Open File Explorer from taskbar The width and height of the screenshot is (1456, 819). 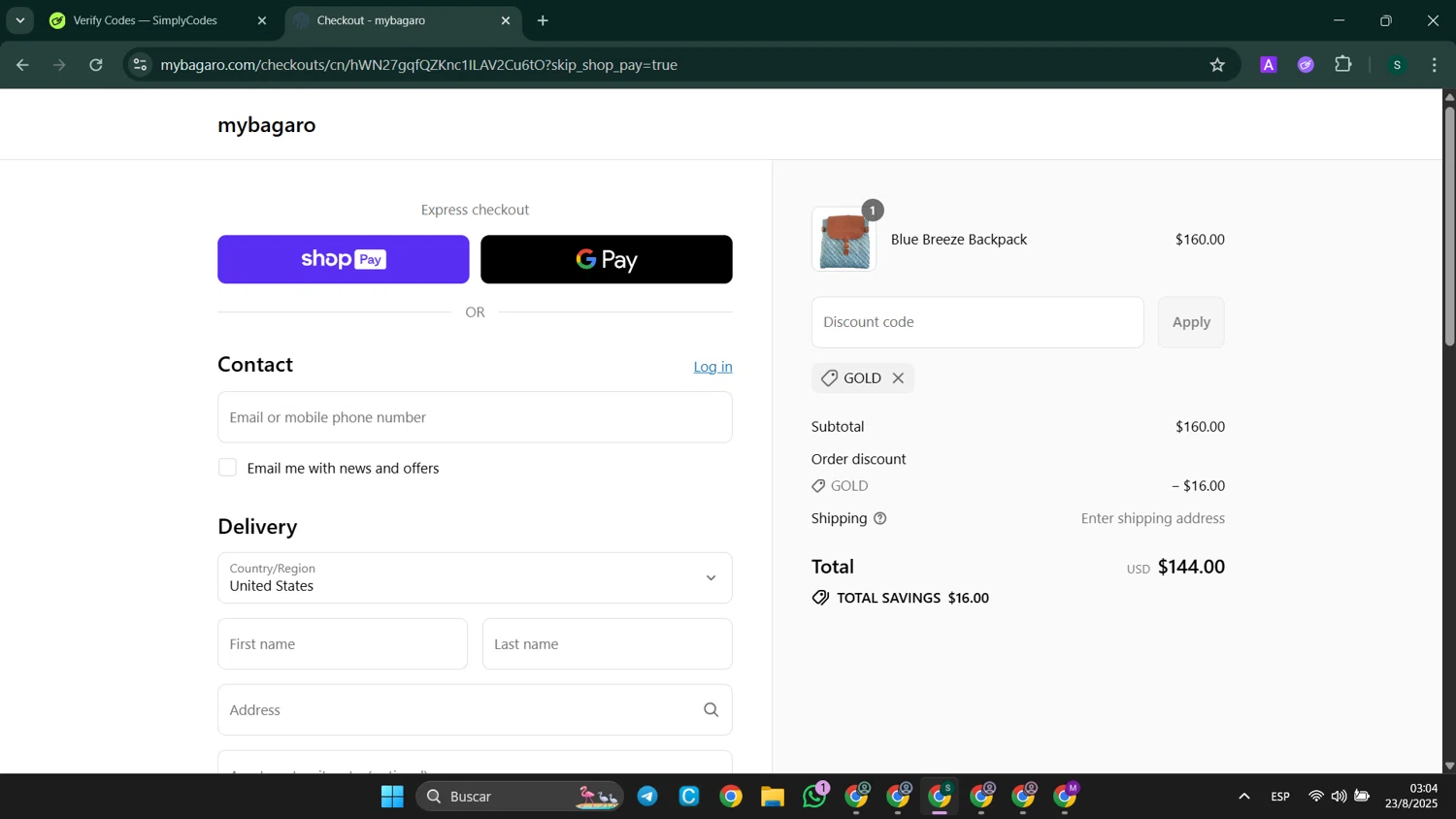(x=773, y=797)
